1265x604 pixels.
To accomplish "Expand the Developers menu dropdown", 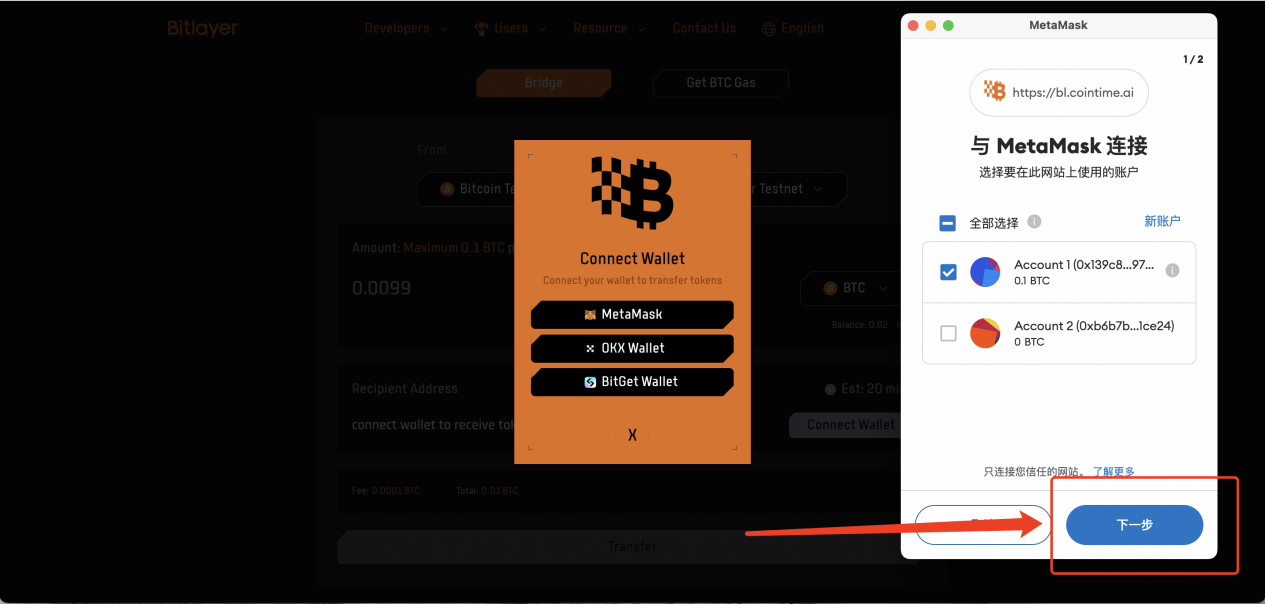I will pyautogui.click(x=406, y=28).
